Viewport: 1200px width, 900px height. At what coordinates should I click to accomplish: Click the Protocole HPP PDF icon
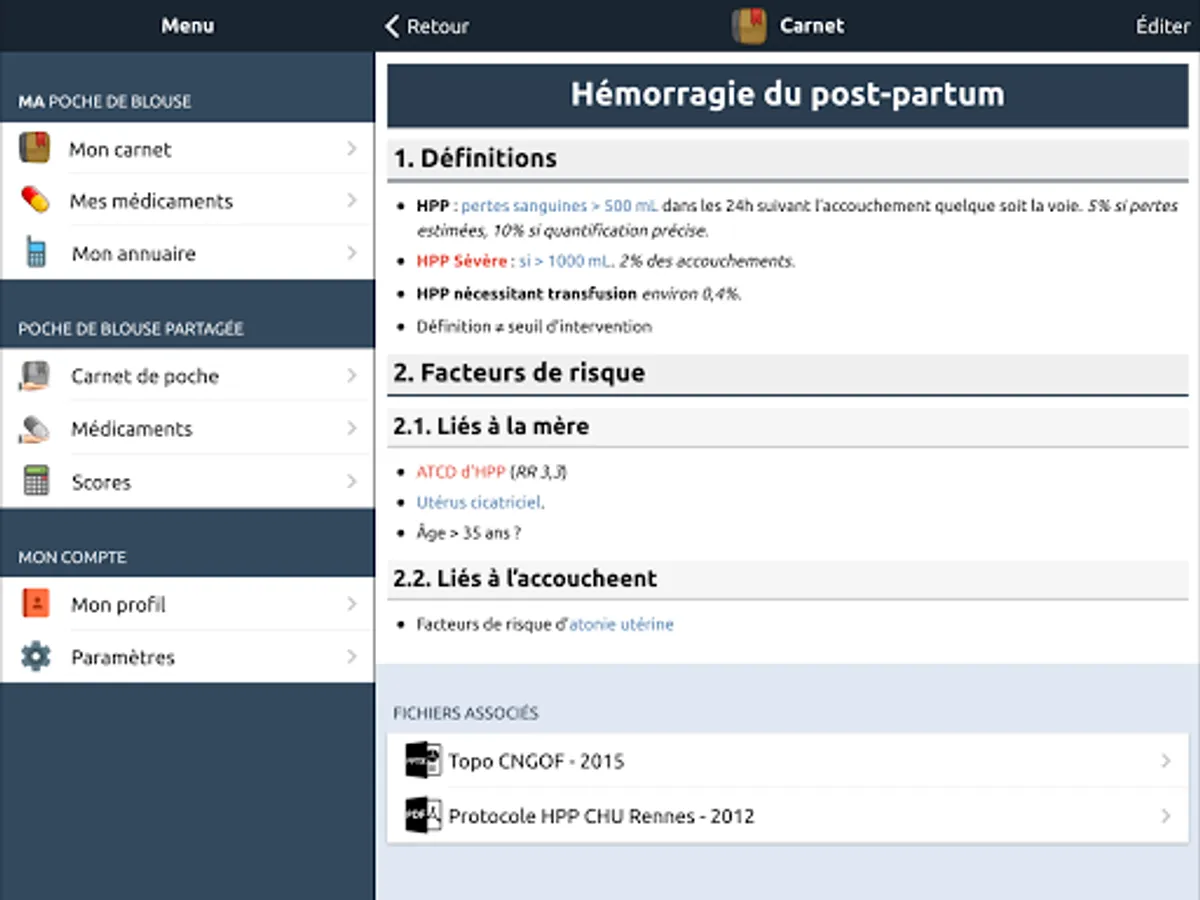423,816
